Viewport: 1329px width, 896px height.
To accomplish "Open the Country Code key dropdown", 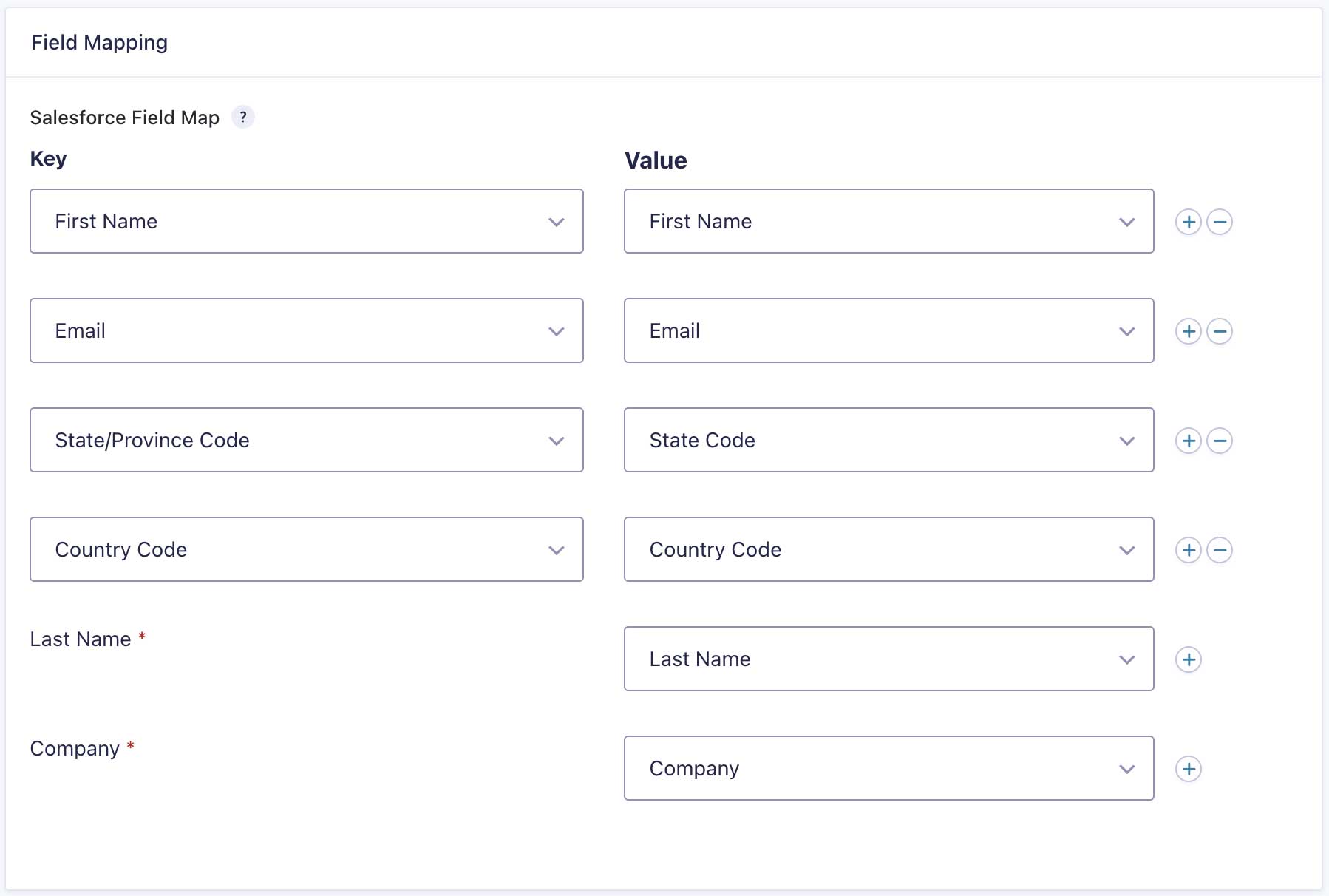I will pyautogui.click(x=306, y=549).
